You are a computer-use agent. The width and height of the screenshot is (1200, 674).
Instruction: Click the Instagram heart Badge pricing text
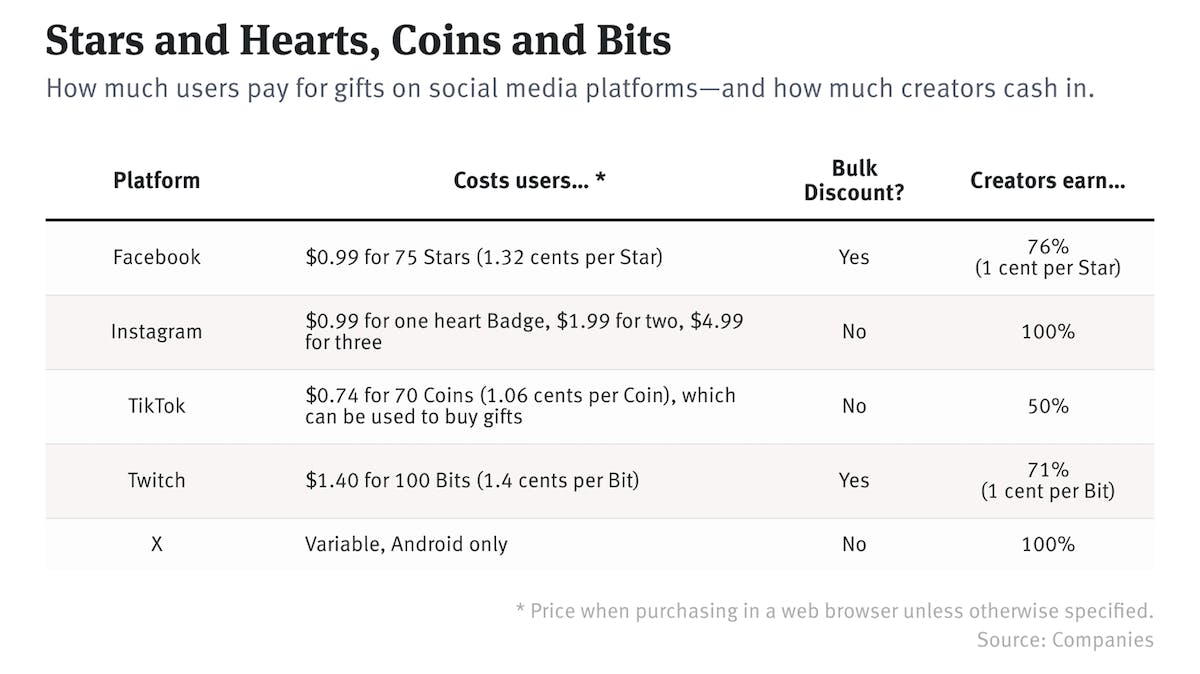pos(524,331)
